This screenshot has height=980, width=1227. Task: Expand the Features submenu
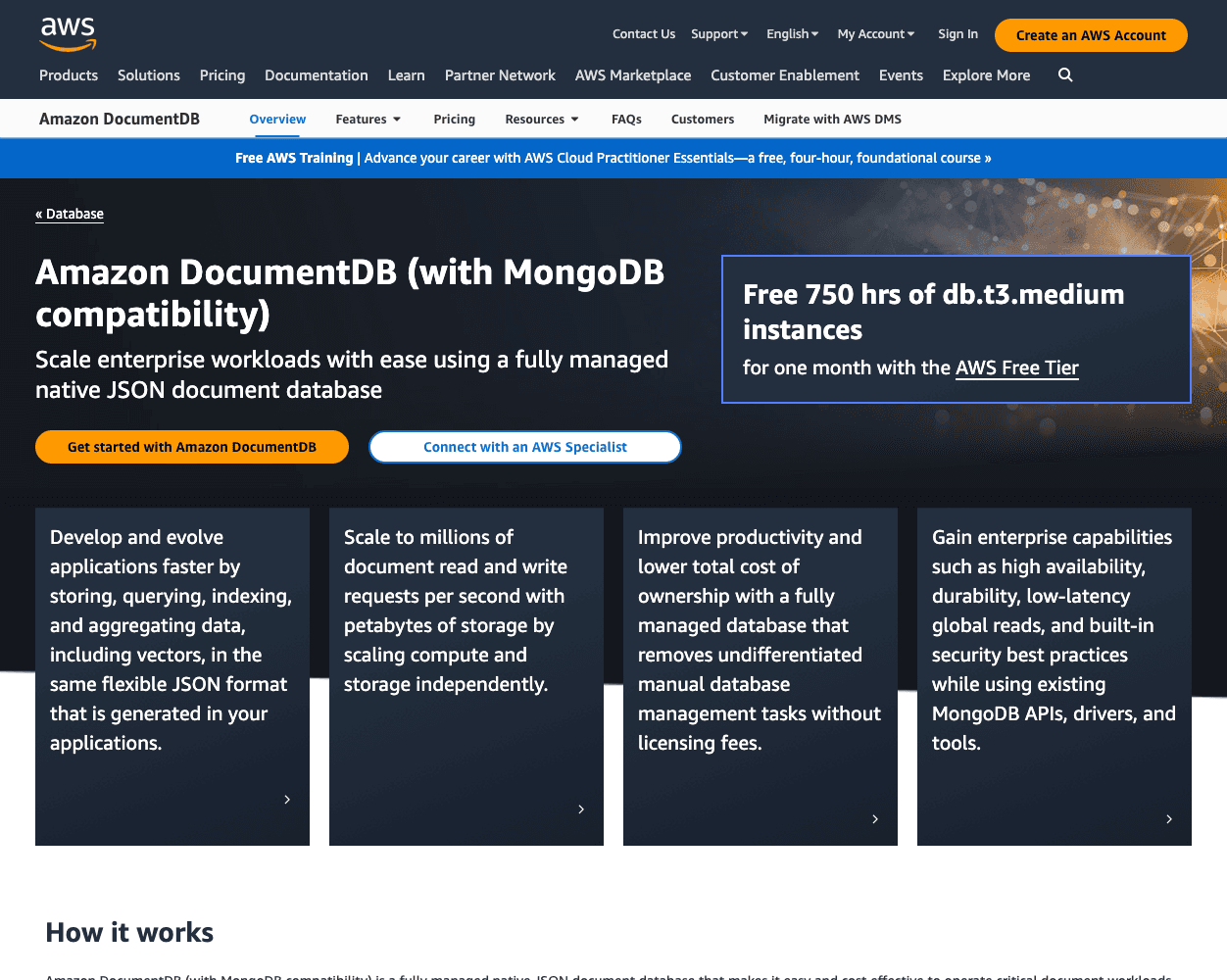(x=368, y=120)
